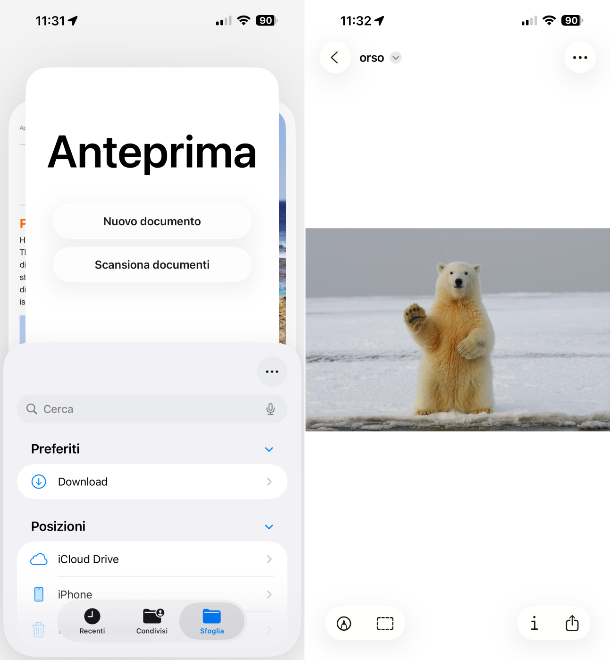Show image info with the i icon

coord(534,623)
